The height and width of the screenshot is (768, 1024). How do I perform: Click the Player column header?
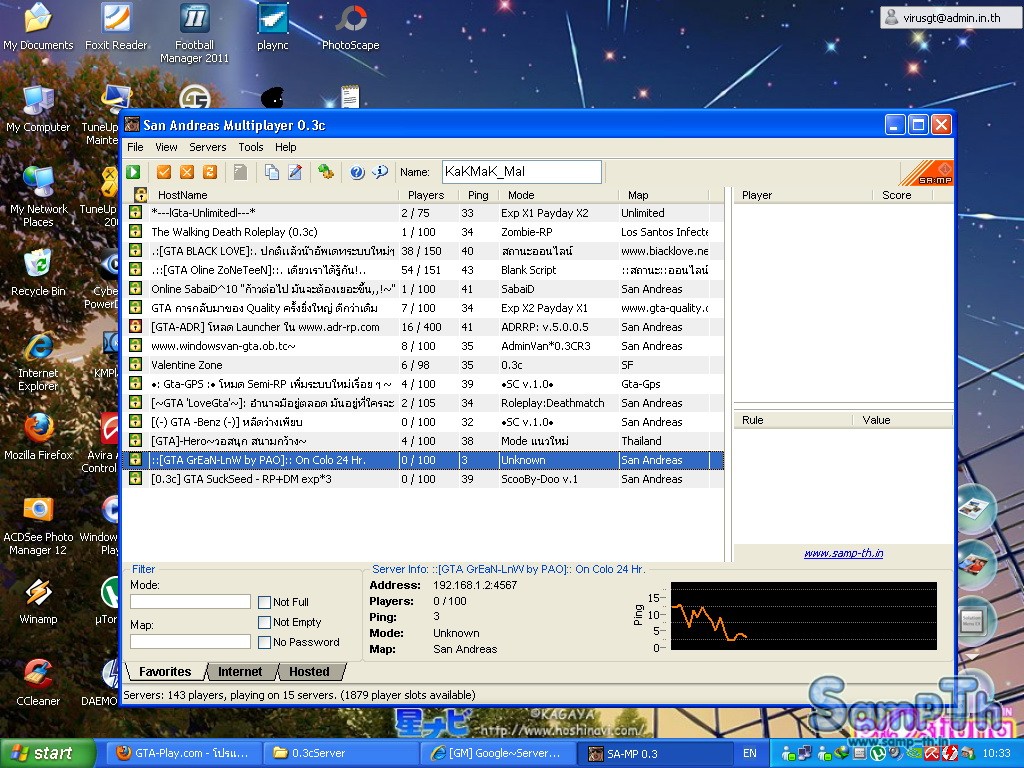coord(803,195)
